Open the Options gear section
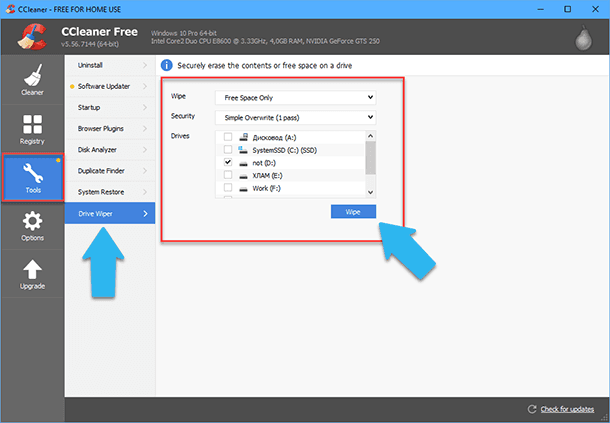This screenshot has width=610, height=423. pos(32,226)
